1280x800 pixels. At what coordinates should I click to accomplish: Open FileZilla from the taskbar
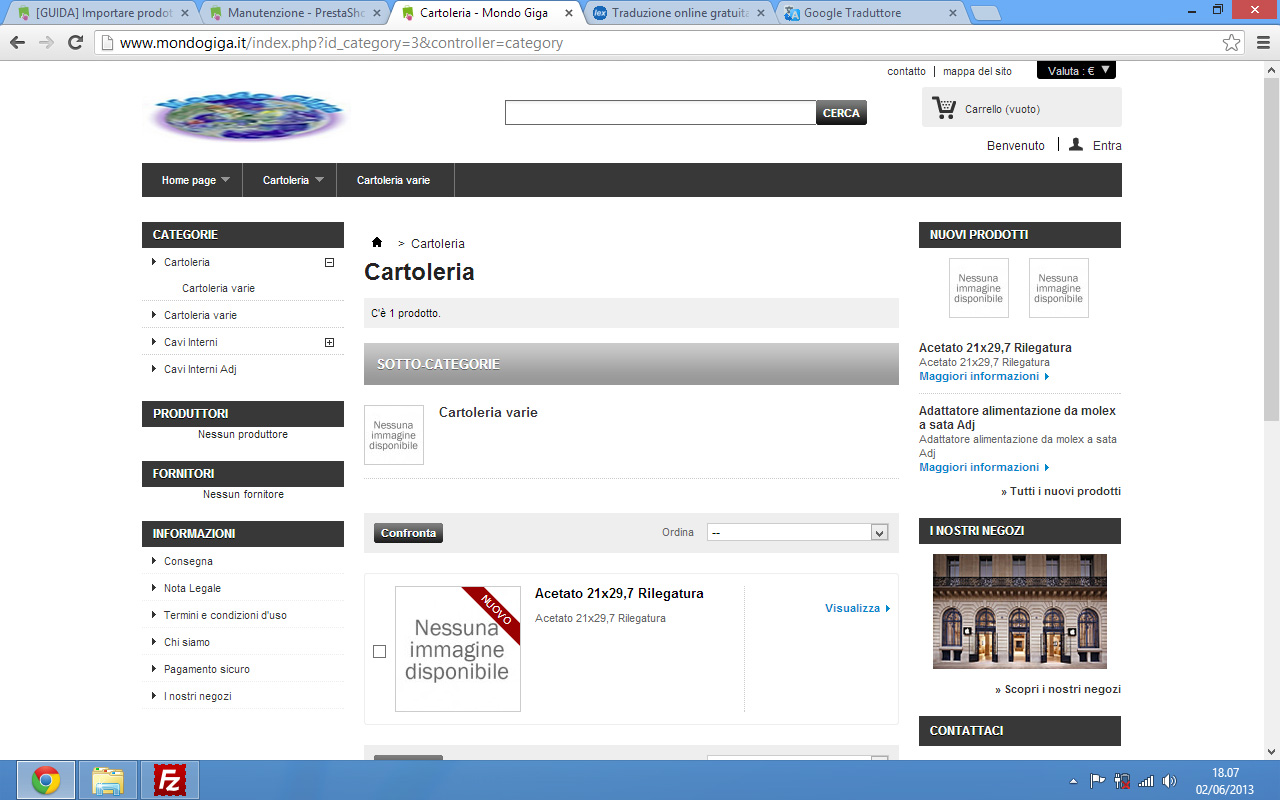(x=170, y=780)
